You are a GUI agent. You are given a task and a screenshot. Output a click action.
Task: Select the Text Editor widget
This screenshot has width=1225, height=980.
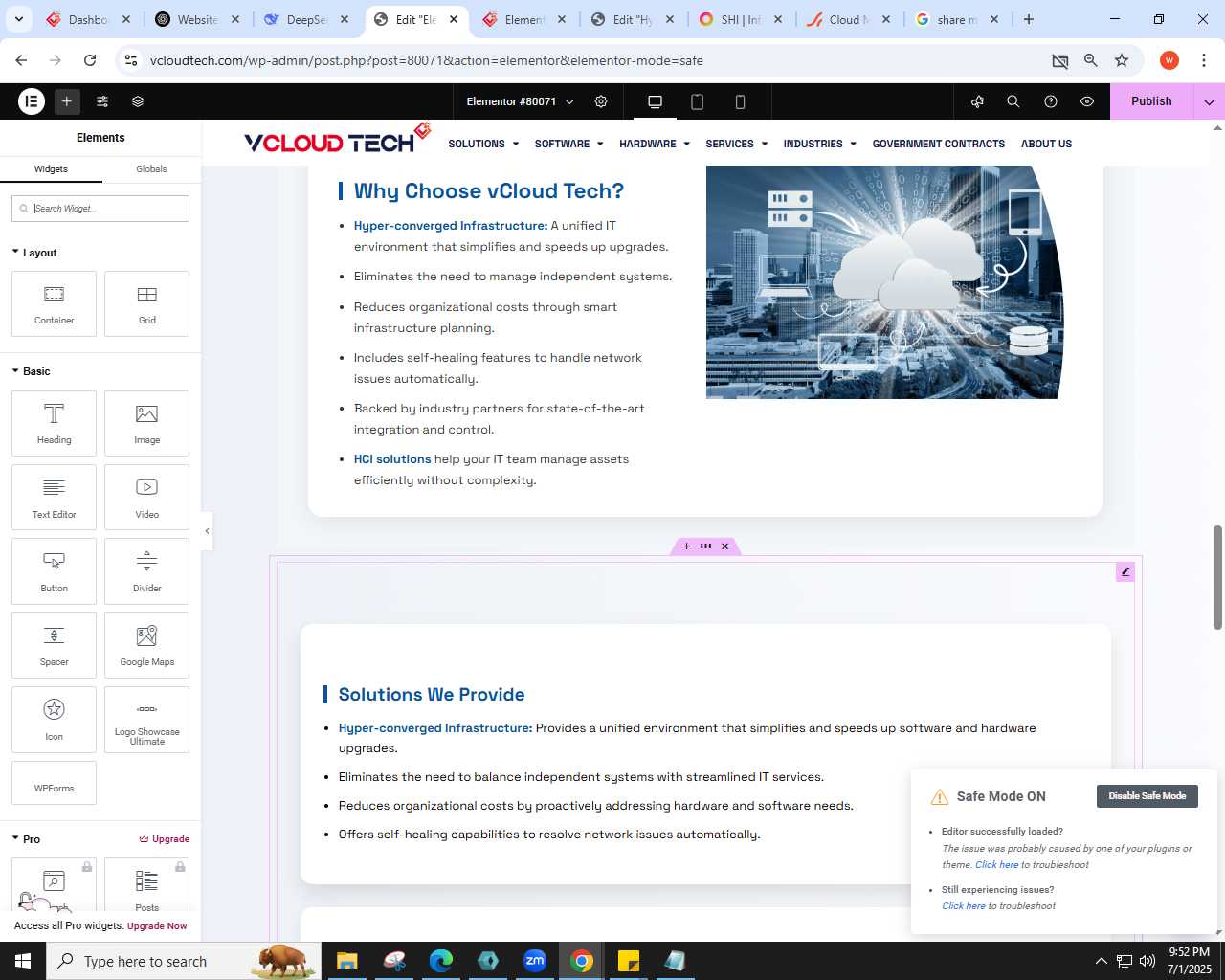(x=54, y=498)
